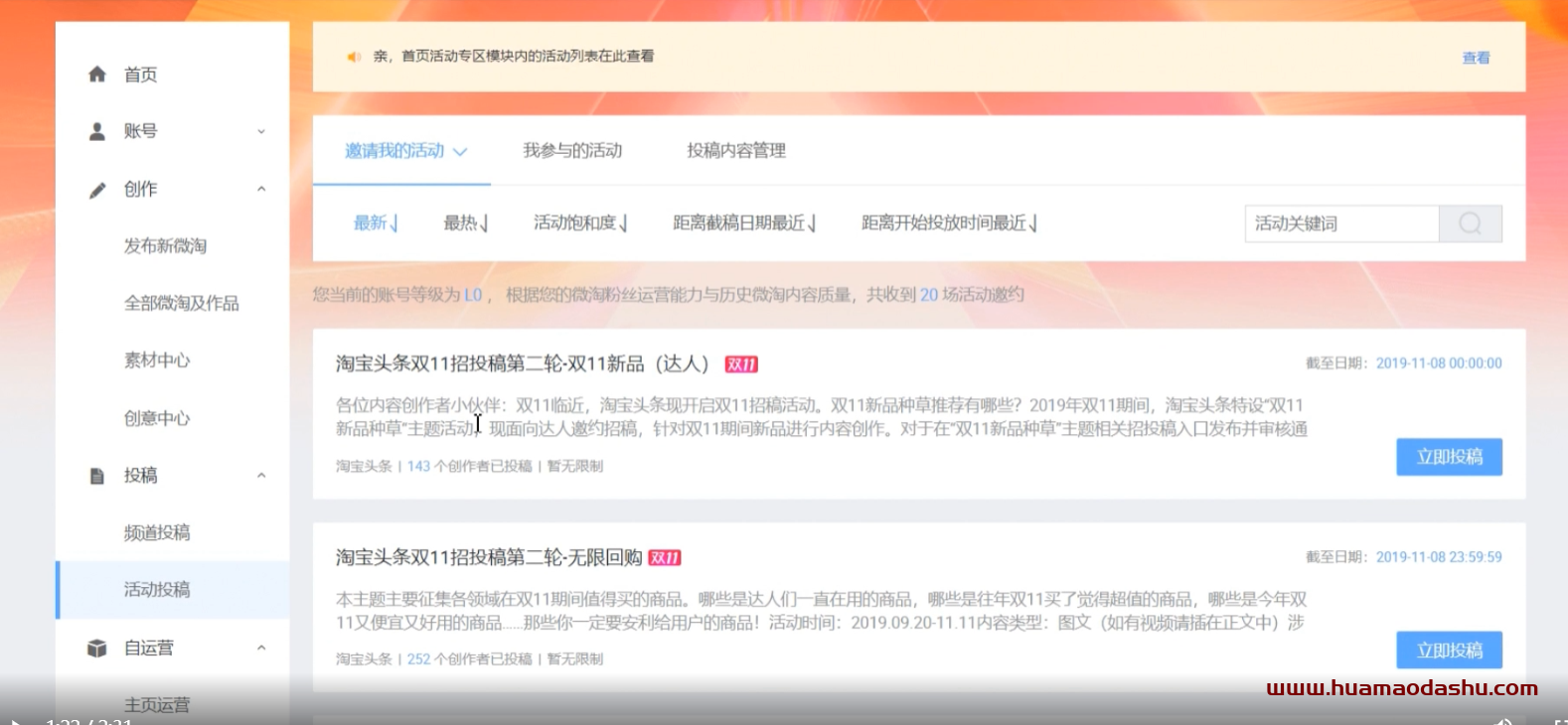Click the 双11 badge on 双11新品 activity

pos(741,364)
